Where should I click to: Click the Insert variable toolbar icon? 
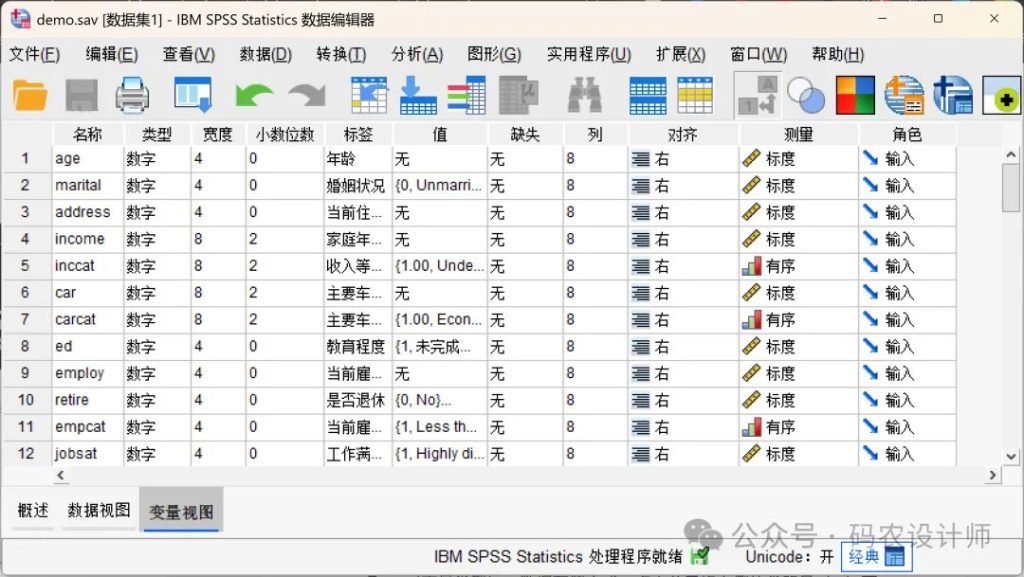695,96
